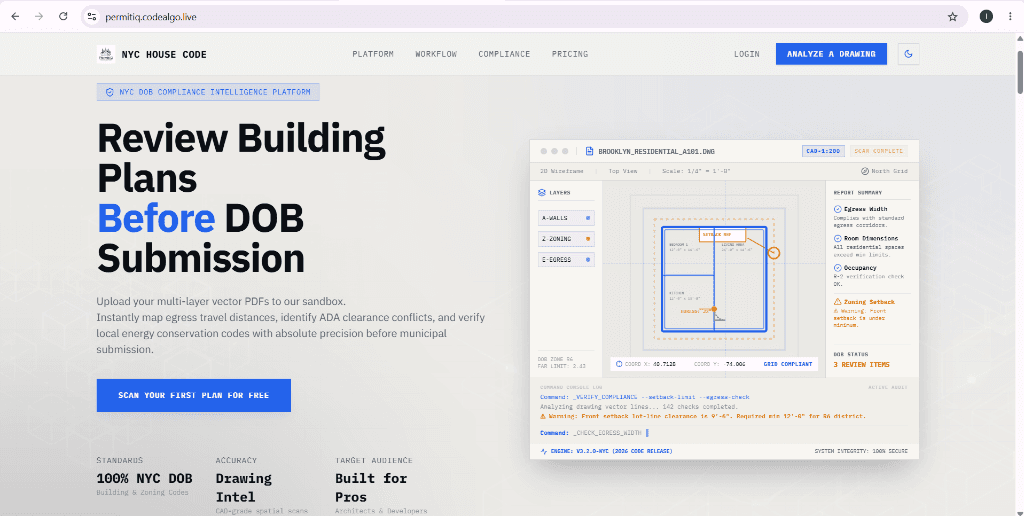Click the shield icon in compliance badge
This screenshot has height=516, width=1024.
pos(110,92)
